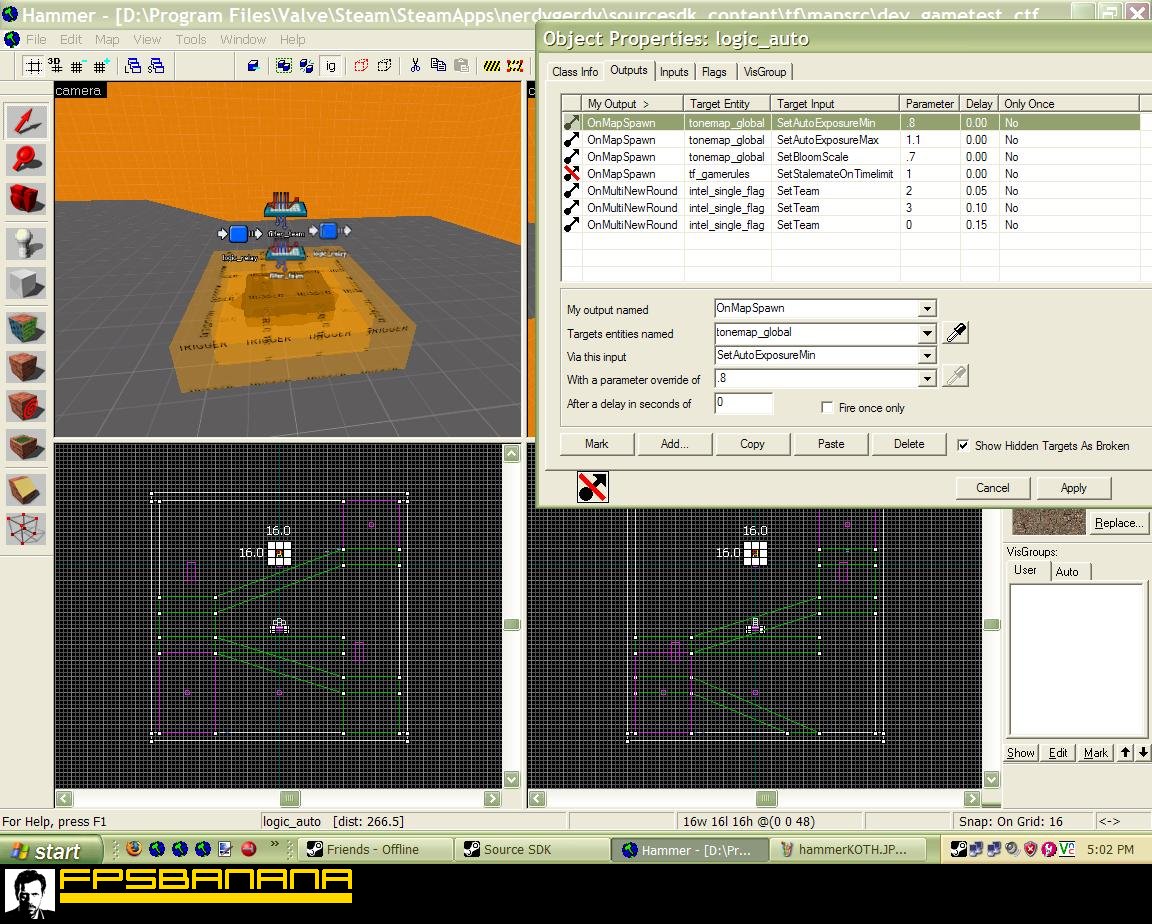Uncheck Show Hidden Targets As Broken
Viewport: 1152px width, 924px height.
tap(962, 445)
